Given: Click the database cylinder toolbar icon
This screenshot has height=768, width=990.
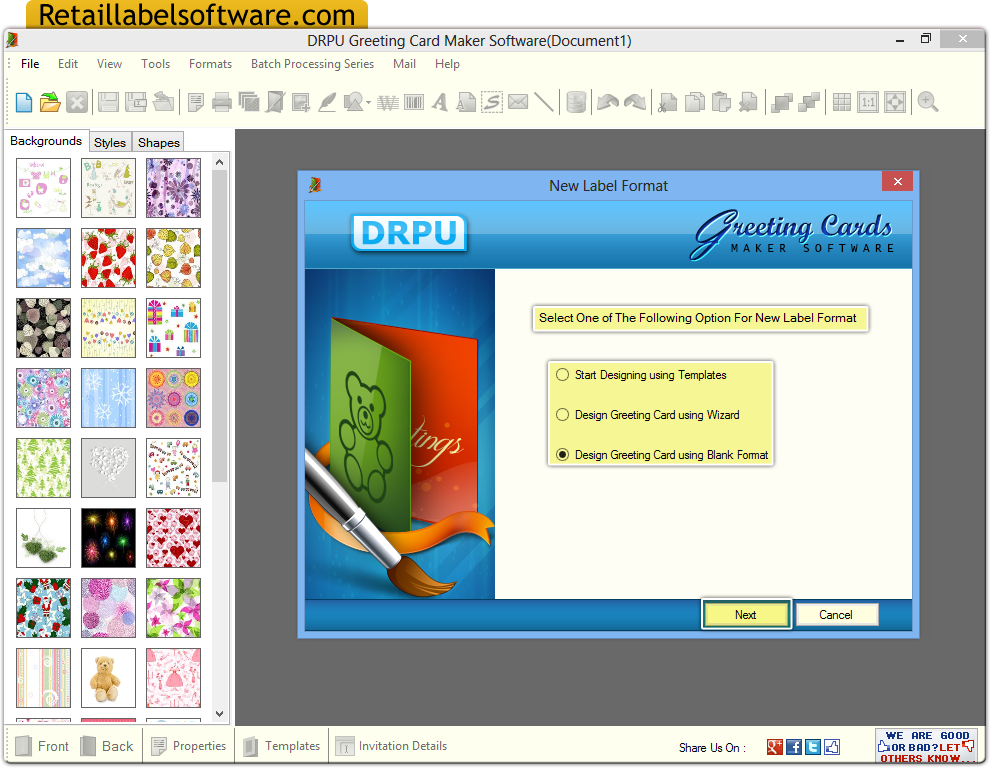Looking at the screenshot, I should 576,102.
